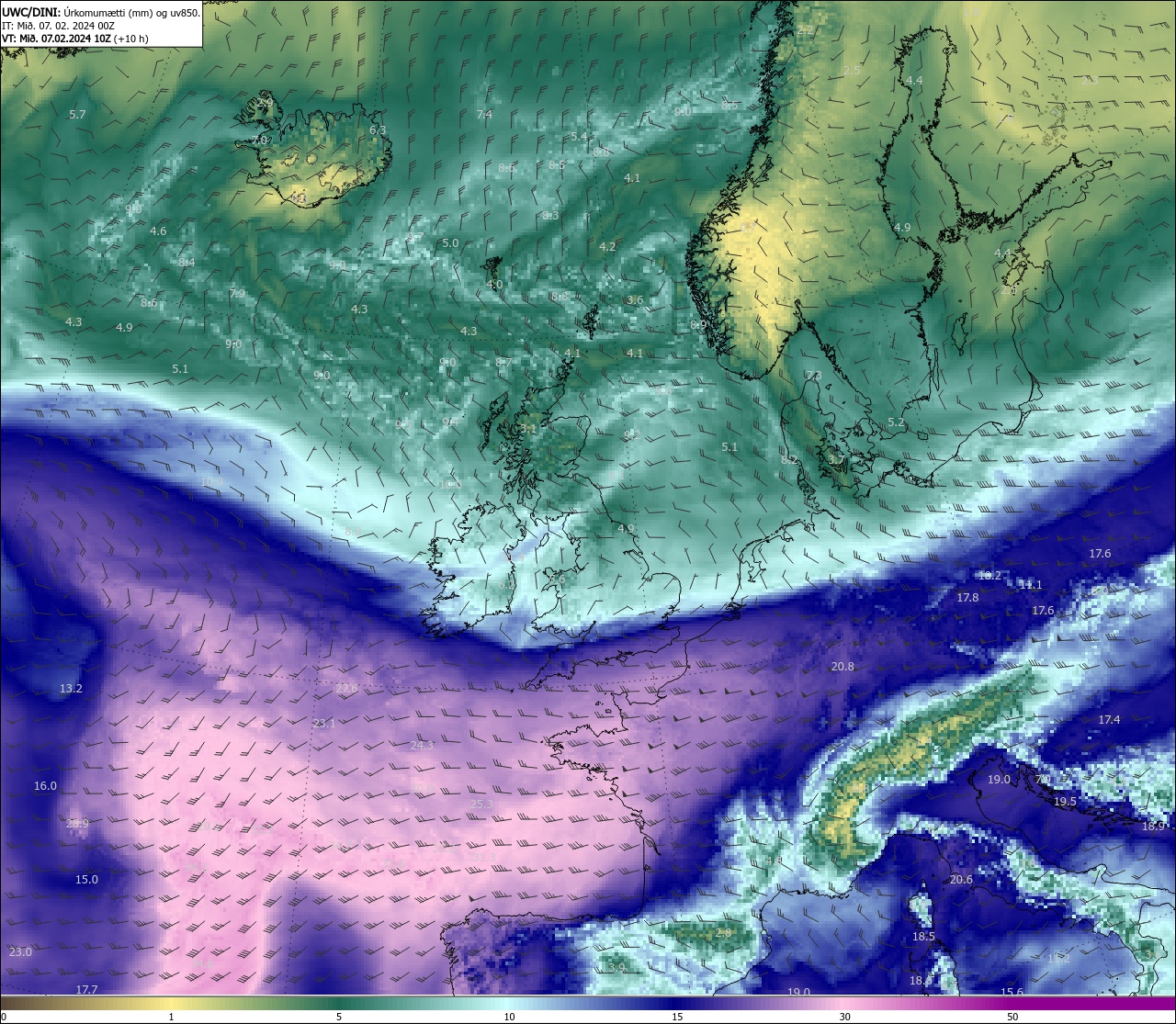The width and height of the screenshot is (1176, 1024).
Task: Click the colorbar tick label 30
Action: pyautogui.click(x=844, y=1017)
